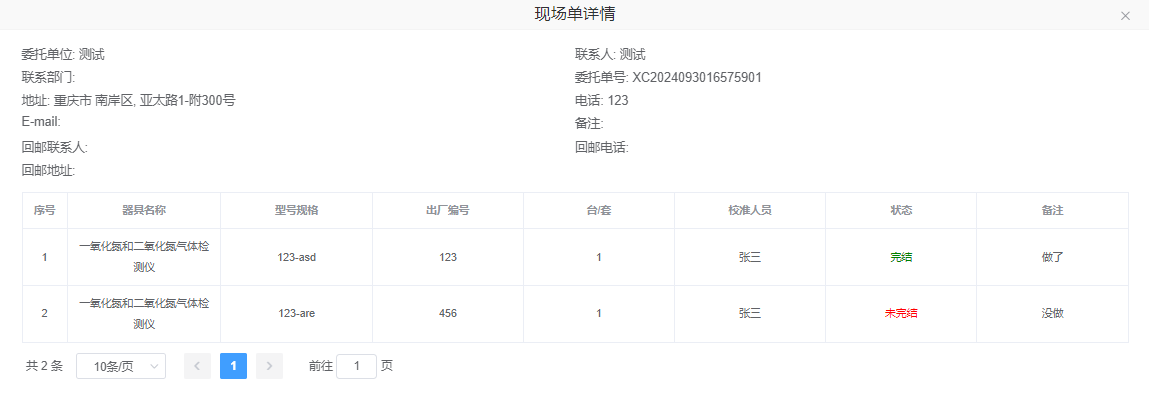This screenshot has height=414, width=1149.
Task: Click model cell 123-asd
Action: click(296, 257)
